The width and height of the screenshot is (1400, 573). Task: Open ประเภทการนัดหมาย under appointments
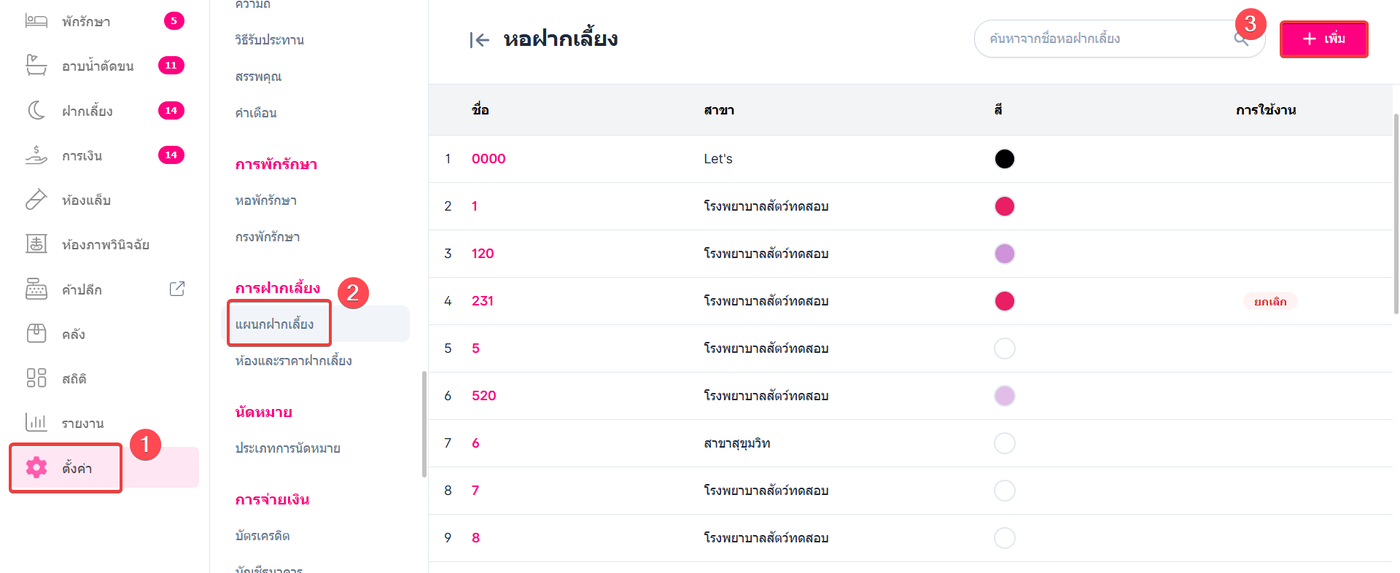coord(288,448)
